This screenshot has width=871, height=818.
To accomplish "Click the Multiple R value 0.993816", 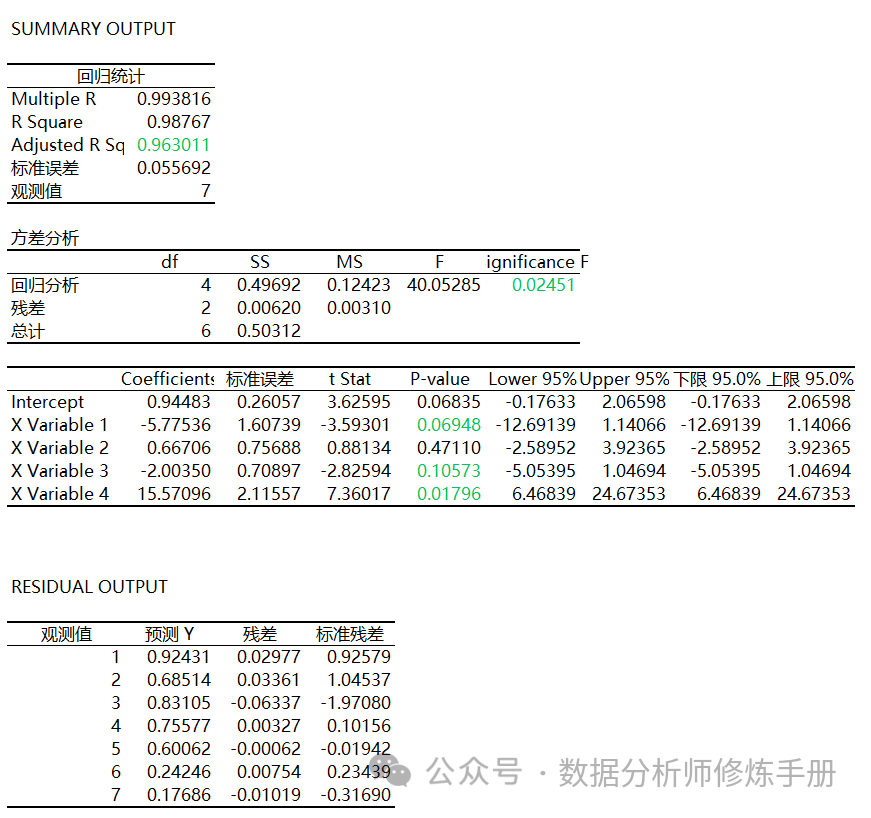I will (174, 99).
